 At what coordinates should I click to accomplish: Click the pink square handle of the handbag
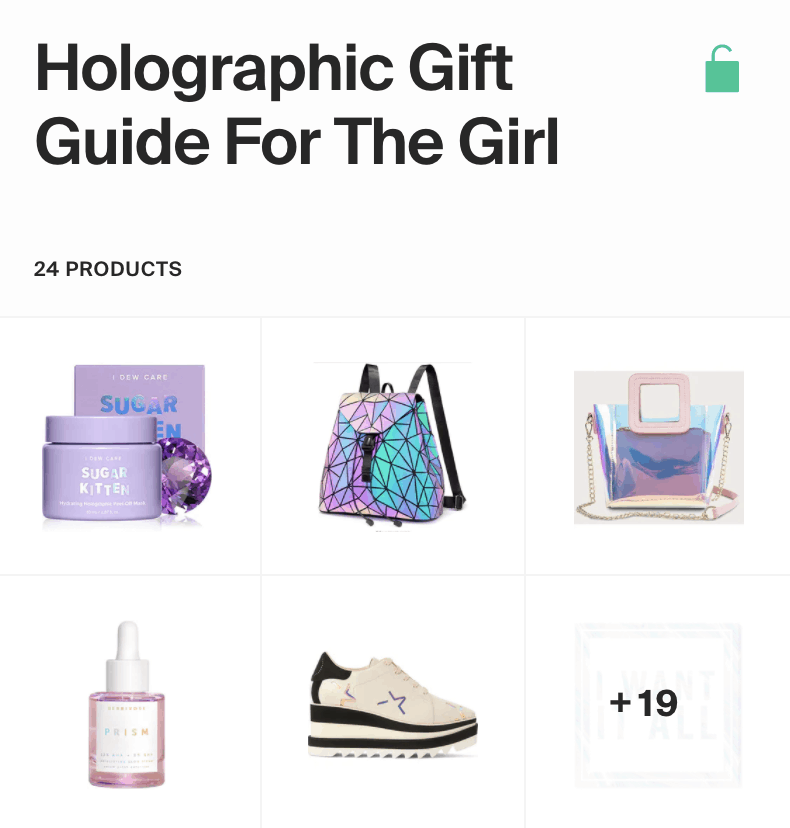click(x=658, y=403)
